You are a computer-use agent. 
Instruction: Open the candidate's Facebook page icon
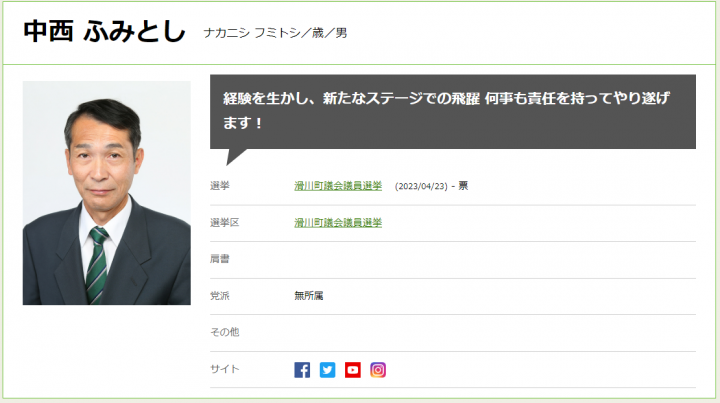[302, 370]
